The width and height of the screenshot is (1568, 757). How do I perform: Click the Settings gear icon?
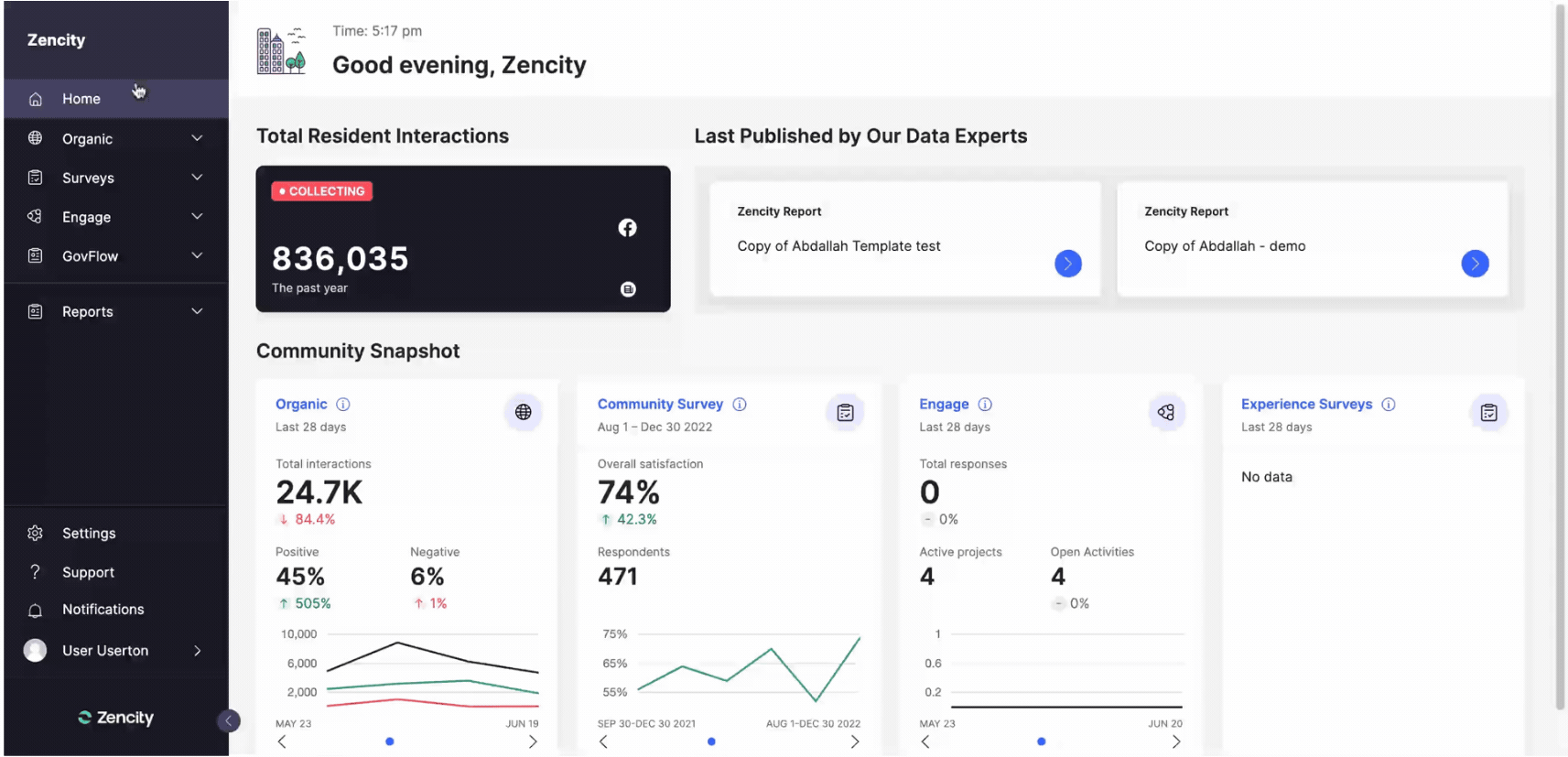(x=35, y=533)
